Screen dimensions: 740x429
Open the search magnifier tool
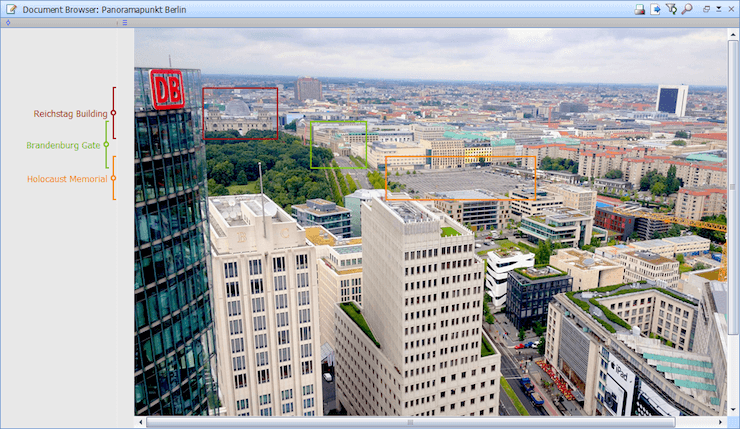pyautogui.click(x=687, y=9)
